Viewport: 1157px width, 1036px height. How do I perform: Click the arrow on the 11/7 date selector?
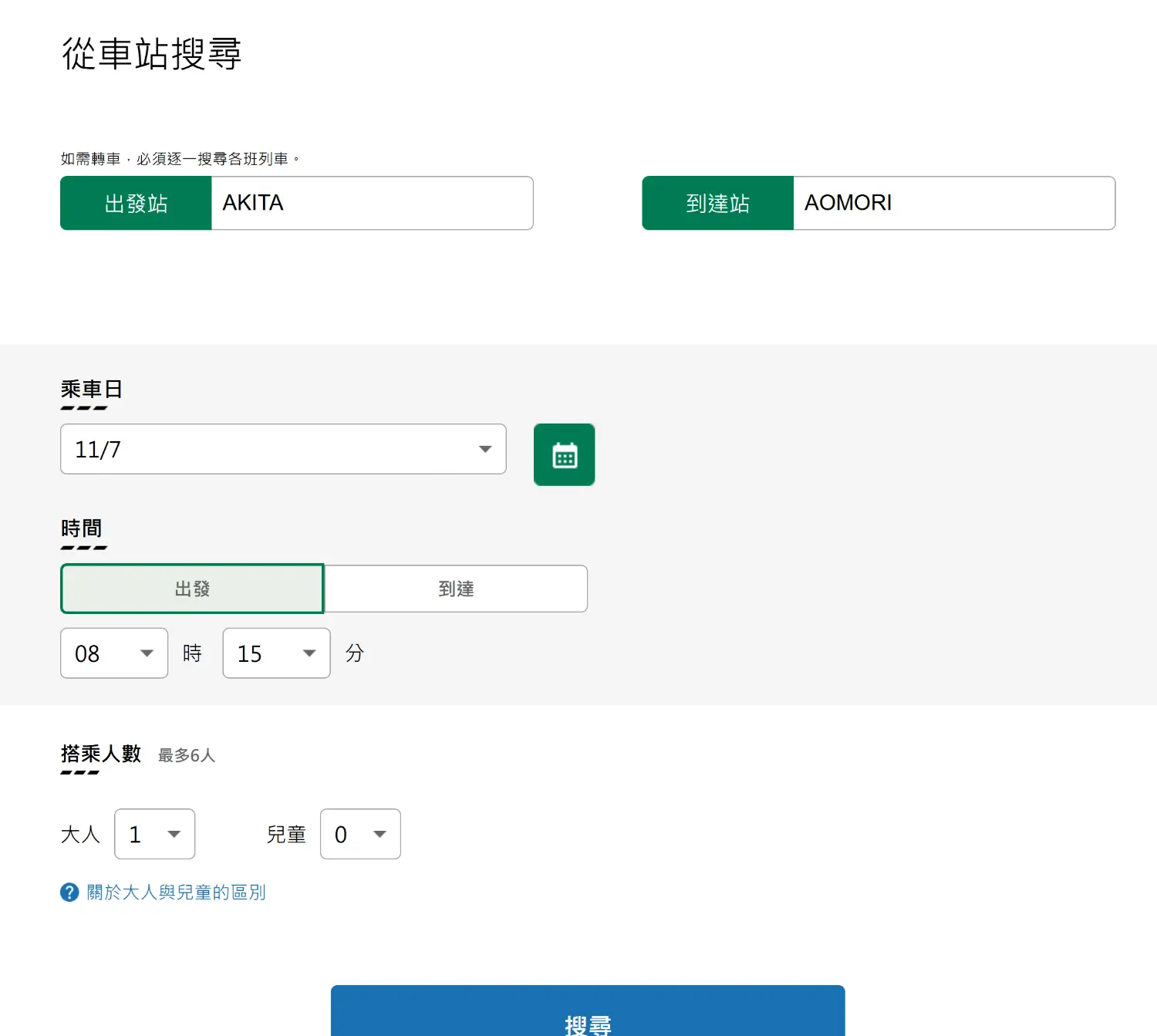pyautogui.click(x=484, y=449)
